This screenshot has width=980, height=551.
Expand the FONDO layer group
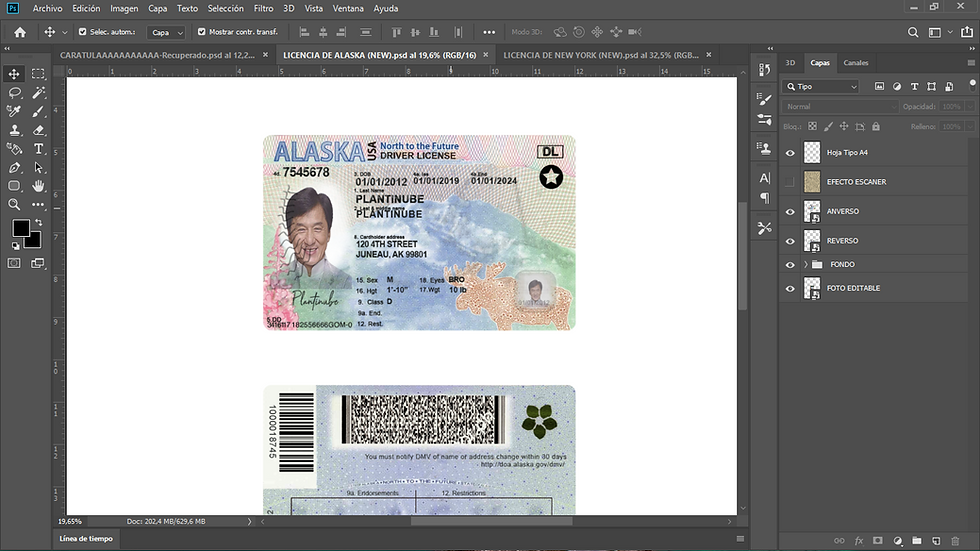[x=805, y=264]
